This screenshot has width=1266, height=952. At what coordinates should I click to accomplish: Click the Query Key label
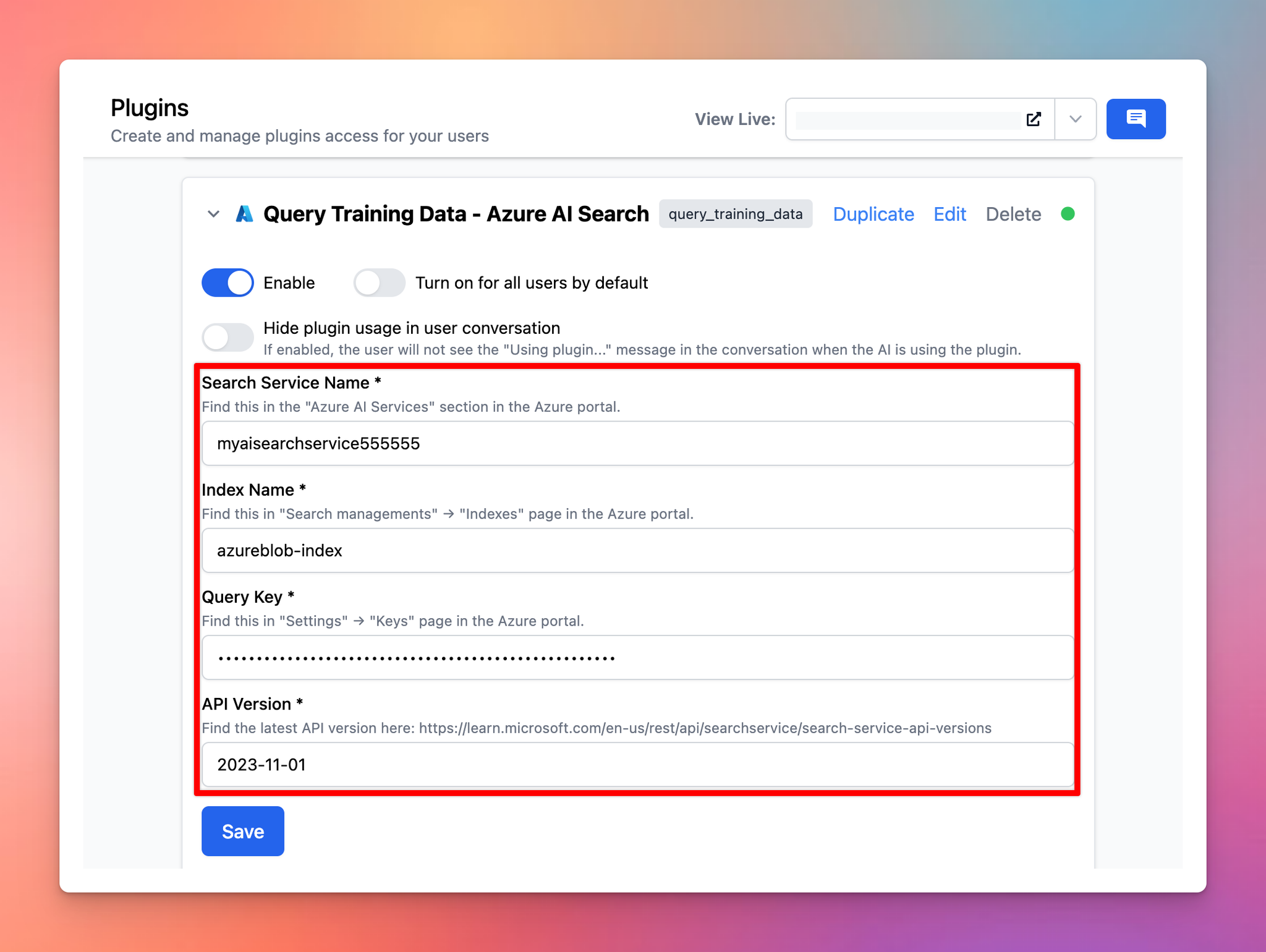(248, 597)
